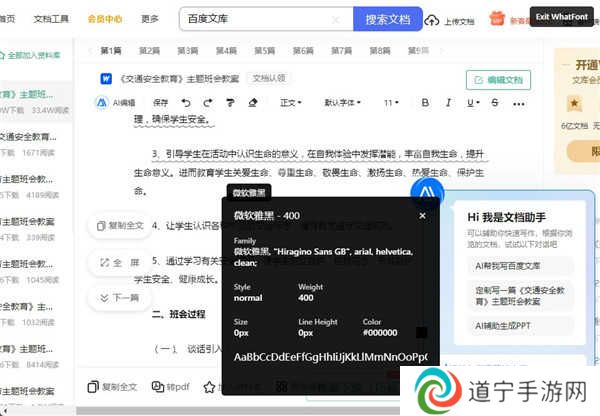Click the star favorite icon in bottom bar
This screenshot has height=416, width=600.
(x=209, y=387)
